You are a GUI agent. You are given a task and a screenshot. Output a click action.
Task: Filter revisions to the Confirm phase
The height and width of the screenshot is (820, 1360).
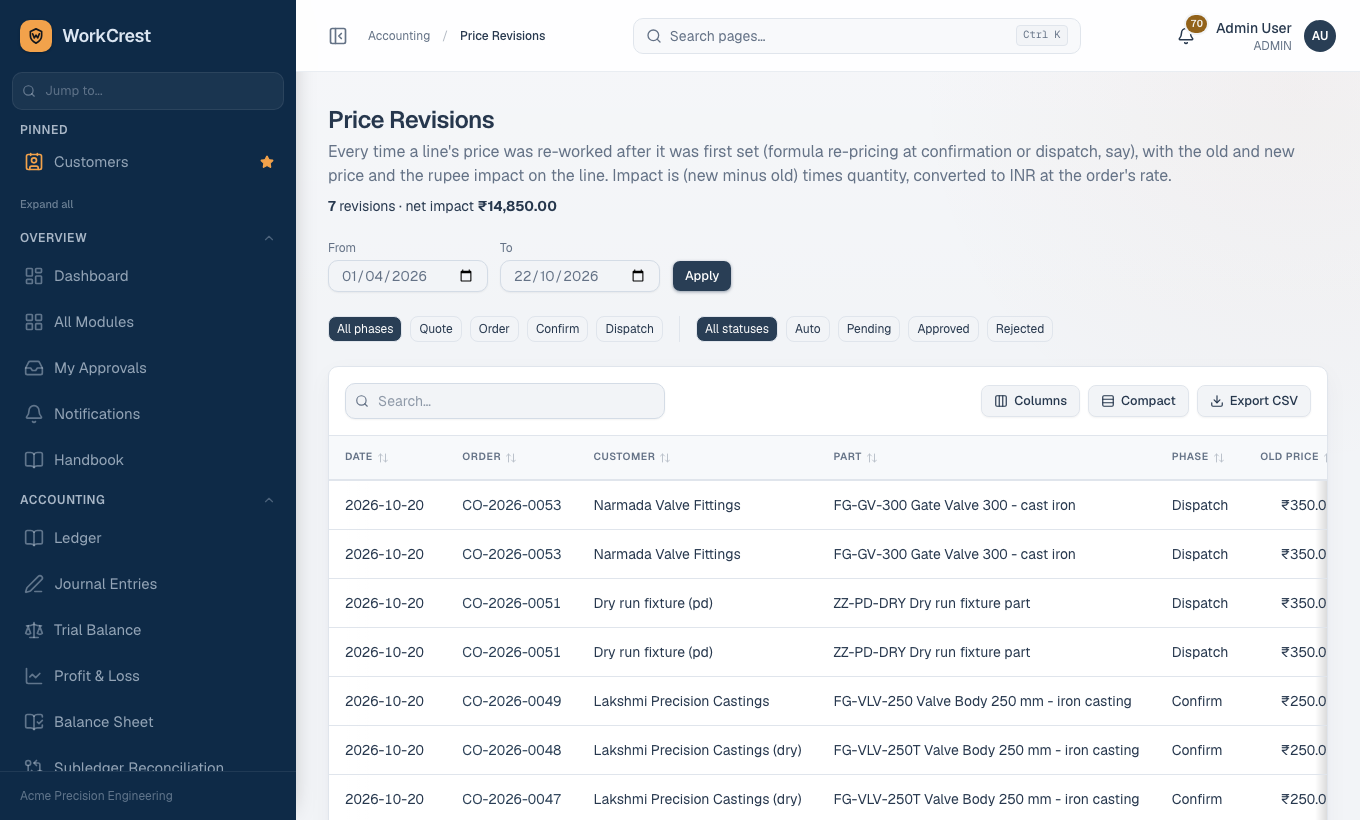[x=557, y=329]
